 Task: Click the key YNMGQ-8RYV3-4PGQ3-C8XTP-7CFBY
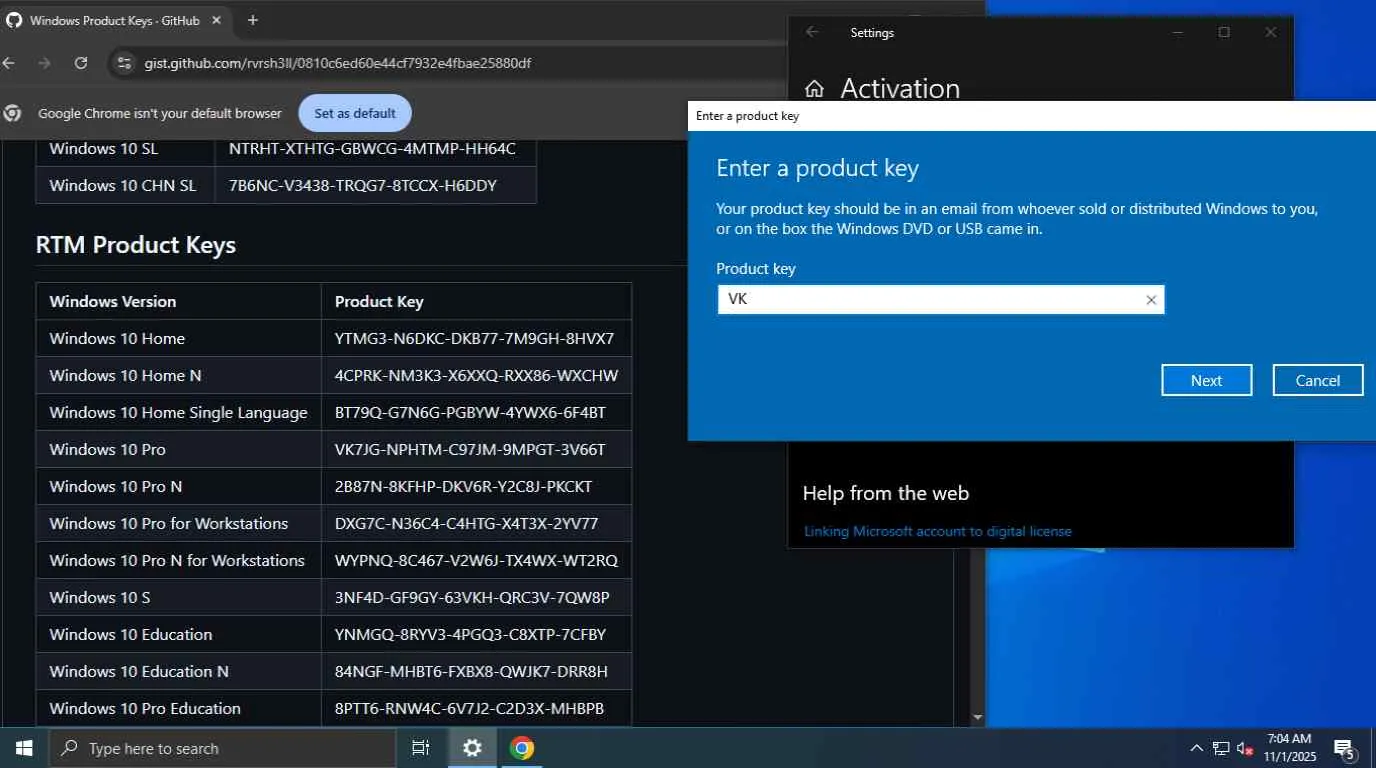[470, 634]
